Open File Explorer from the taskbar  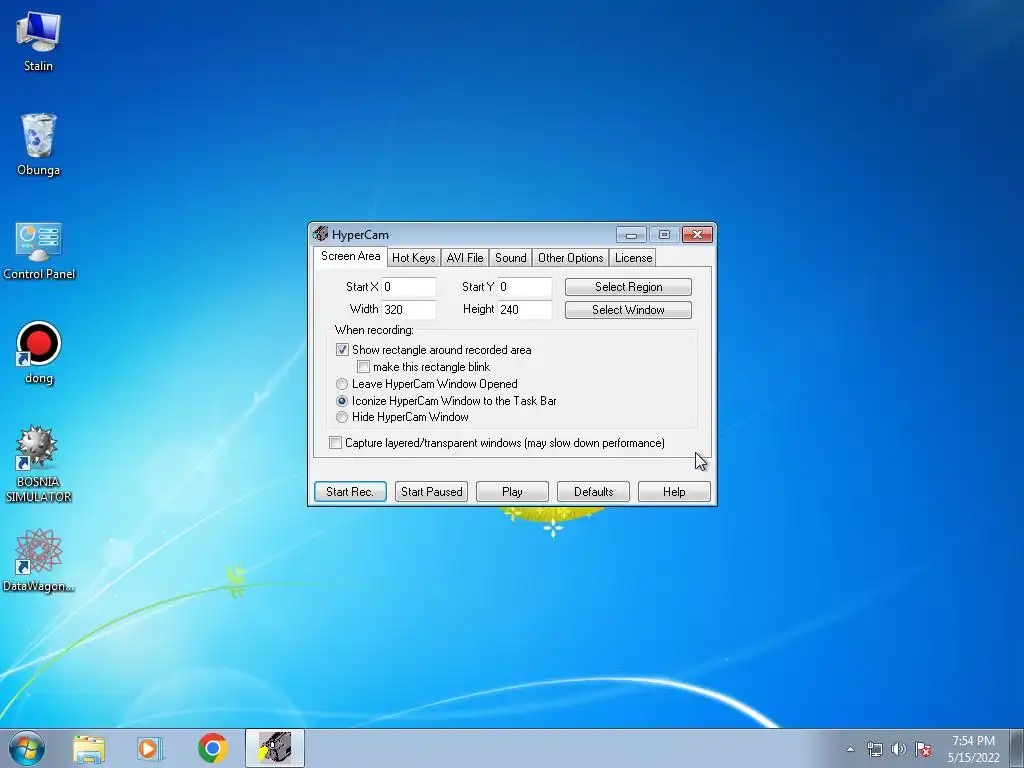coord(89,749)
